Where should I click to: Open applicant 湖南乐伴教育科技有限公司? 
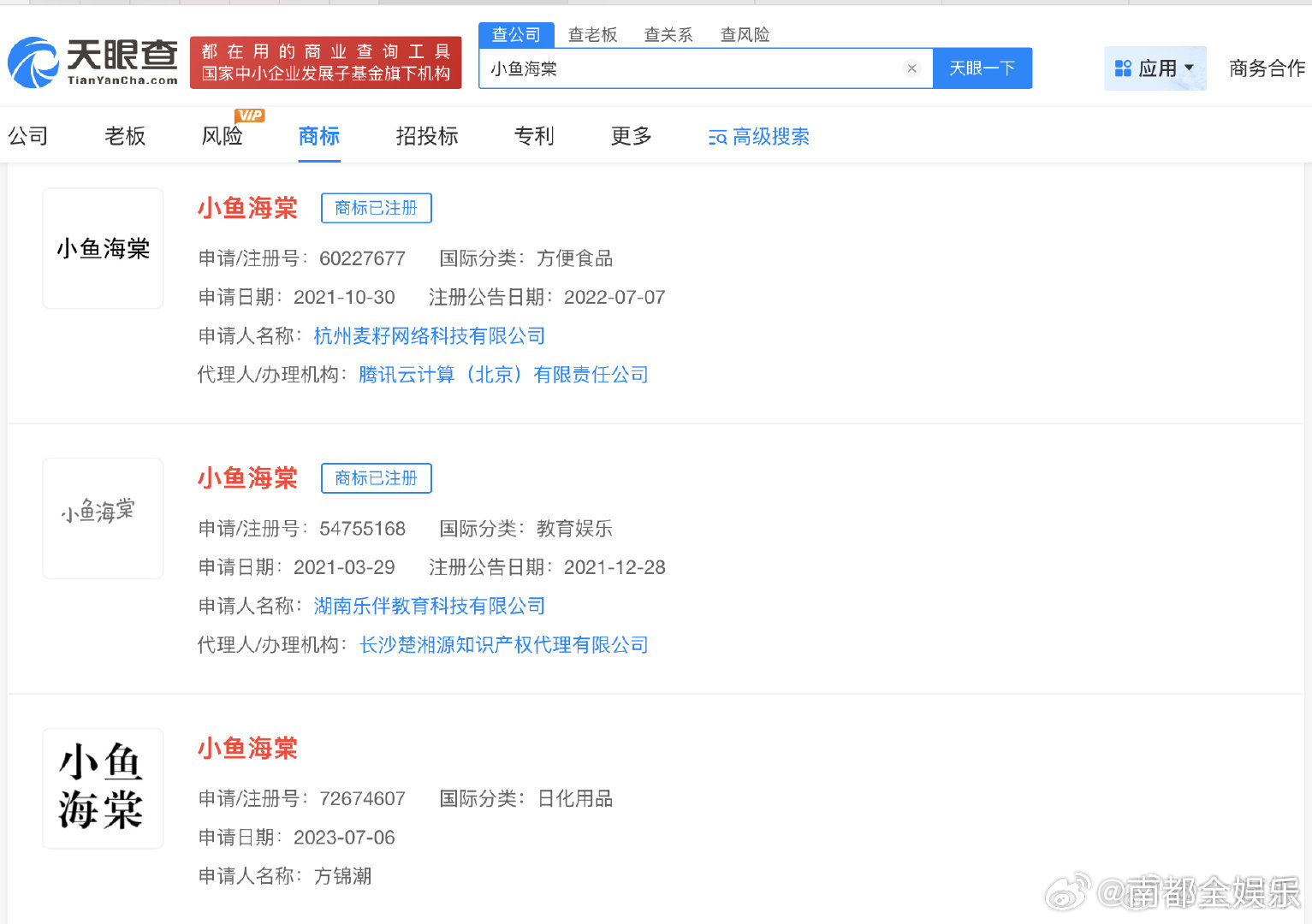[x=430, y=607]
